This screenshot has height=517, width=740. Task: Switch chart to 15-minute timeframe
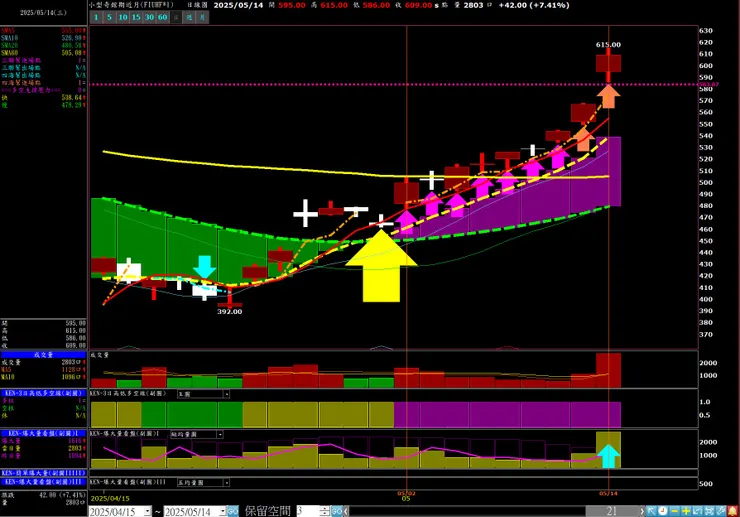point(136,17)
